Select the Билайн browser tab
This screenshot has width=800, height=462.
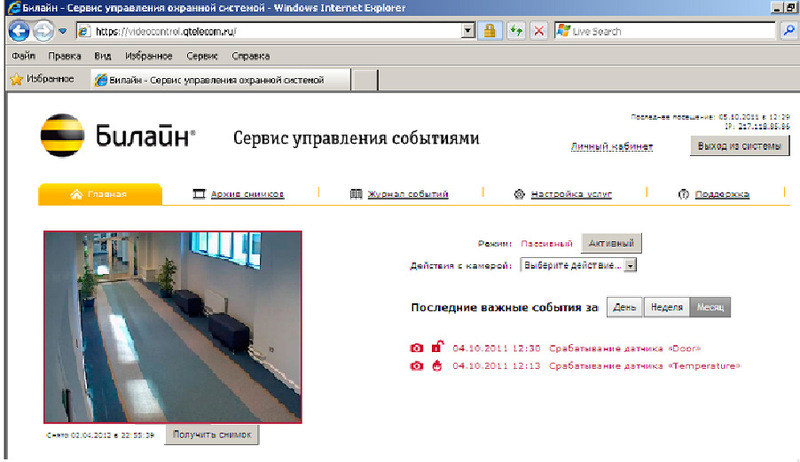(x=220, y=80)
